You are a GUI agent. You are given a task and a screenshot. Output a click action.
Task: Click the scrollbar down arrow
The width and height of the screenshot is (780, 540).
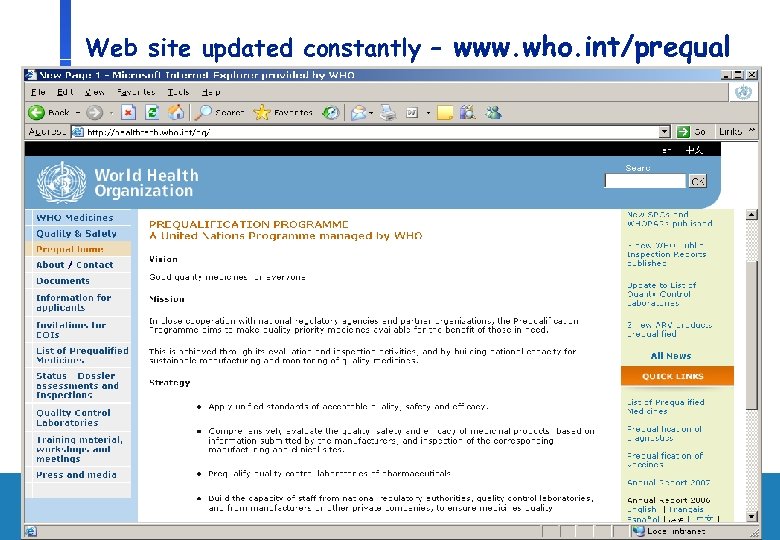click(752, 517)
